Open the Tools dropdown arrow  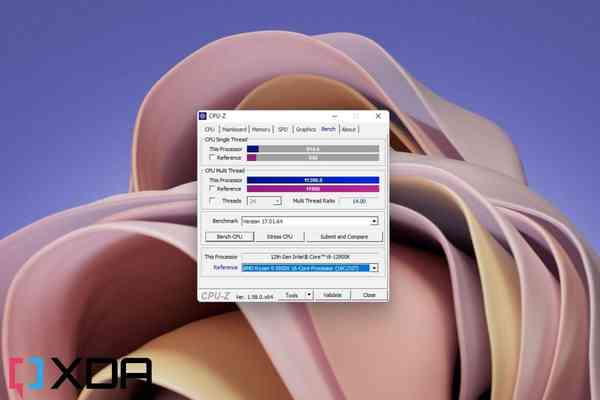[x=309, y=295]
